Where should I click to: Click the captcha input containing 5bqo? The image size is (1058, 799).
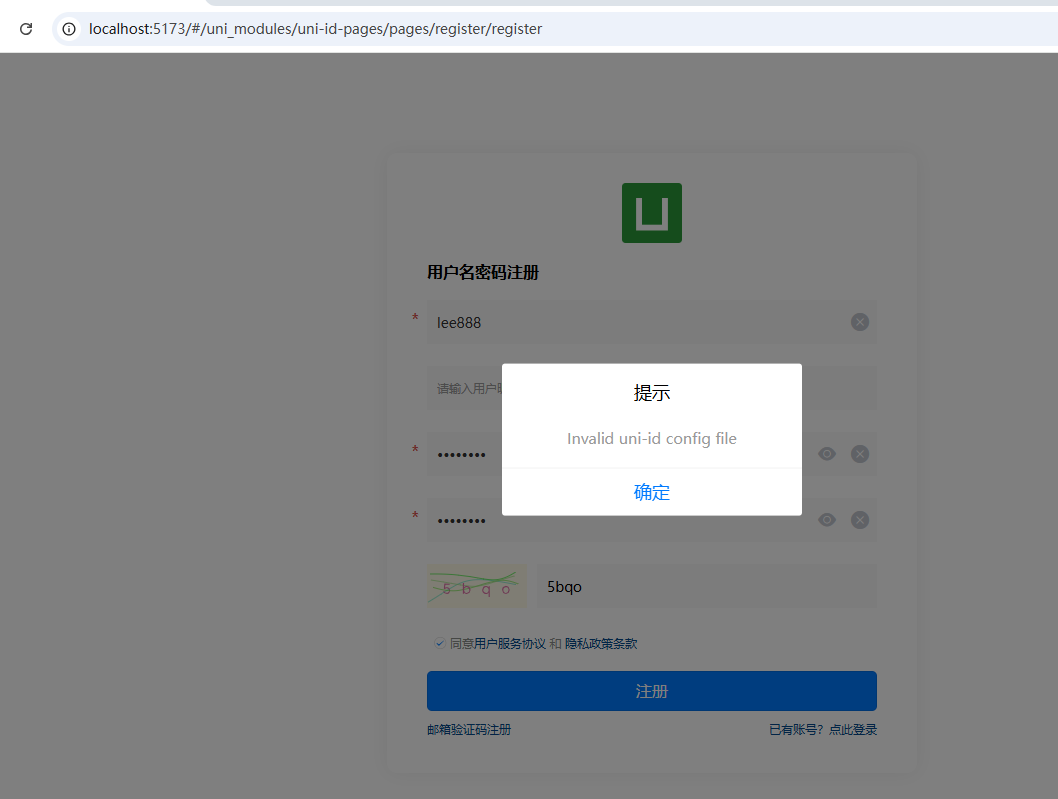pyautogui.click(x=705, y=587)
